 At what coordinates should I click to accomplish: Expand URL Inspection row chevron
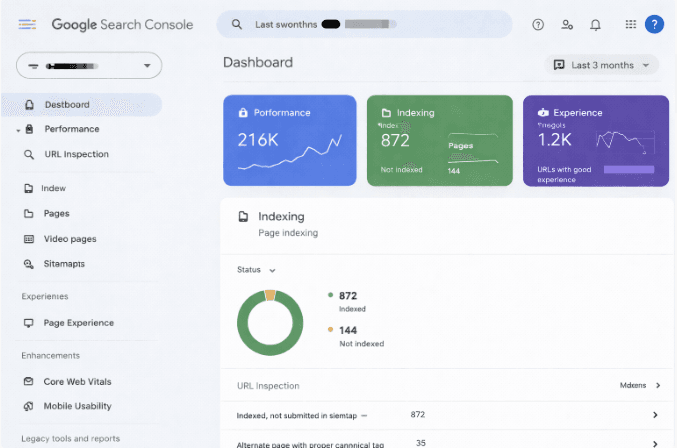[x=658, y=385]
